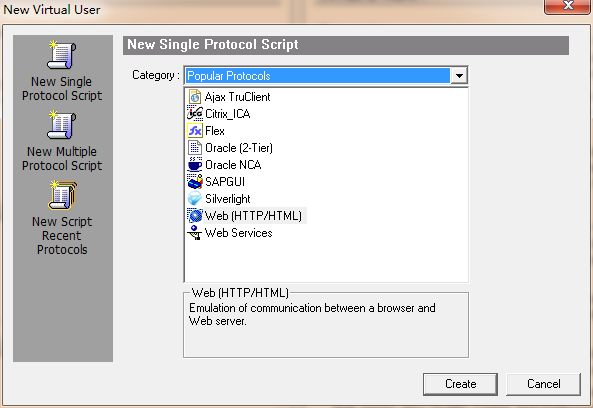Select the Citrix_ICA protocol icon
Screen dimensions: 593x408
tap(195, 113)
